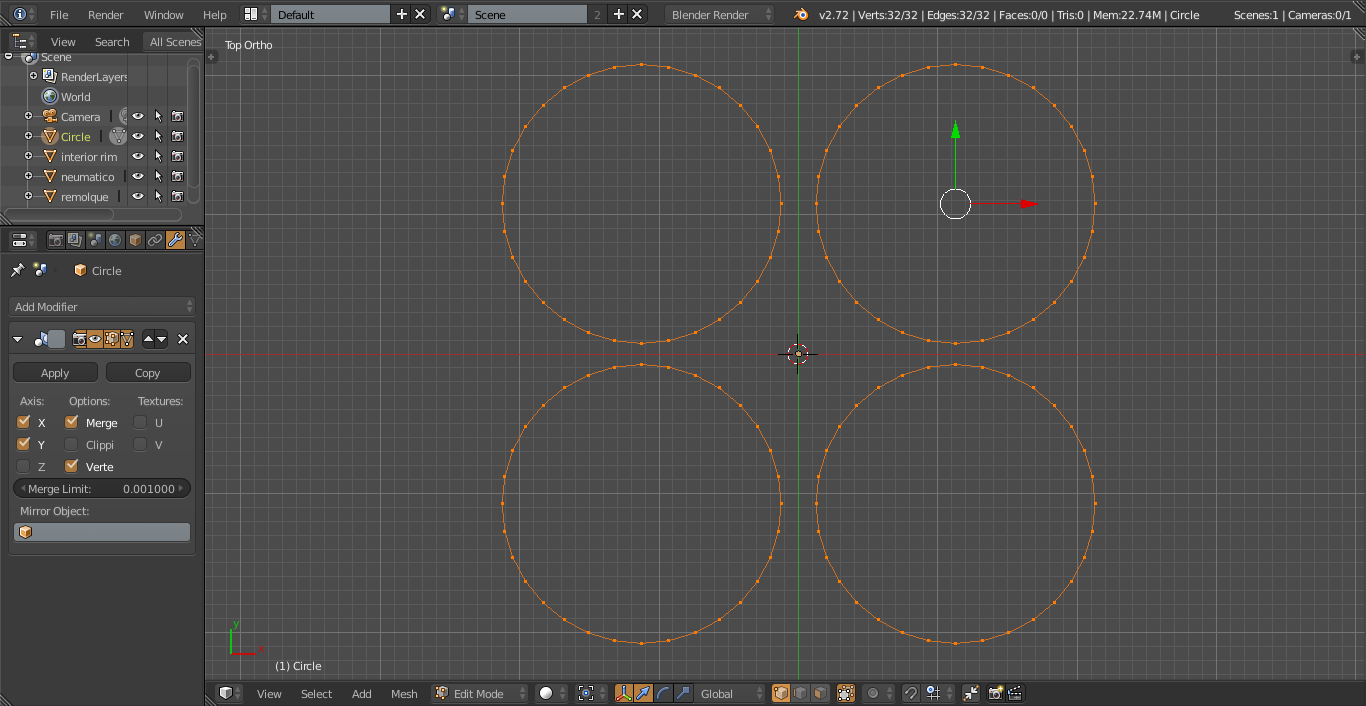Open the Render properties tab
1366x706 pixels.
tap(56, 240)
